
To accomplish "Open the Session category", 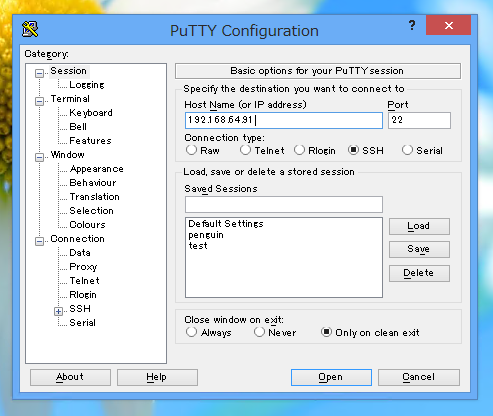I will pyautogui.click(x=69, y=71).
